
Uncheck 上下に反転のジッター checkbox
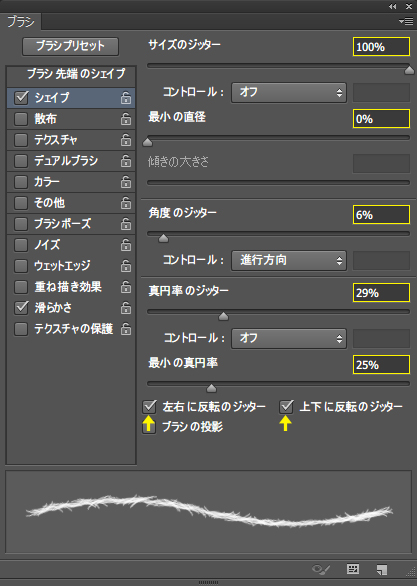click(x=287, y=406)
